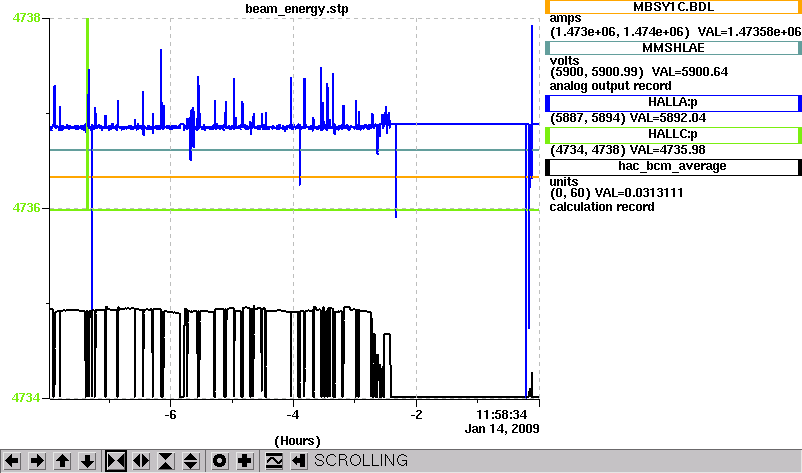The image size is (802, 473).
Task: Select the MMSHLAE curve legend
Action: [673, 48]
